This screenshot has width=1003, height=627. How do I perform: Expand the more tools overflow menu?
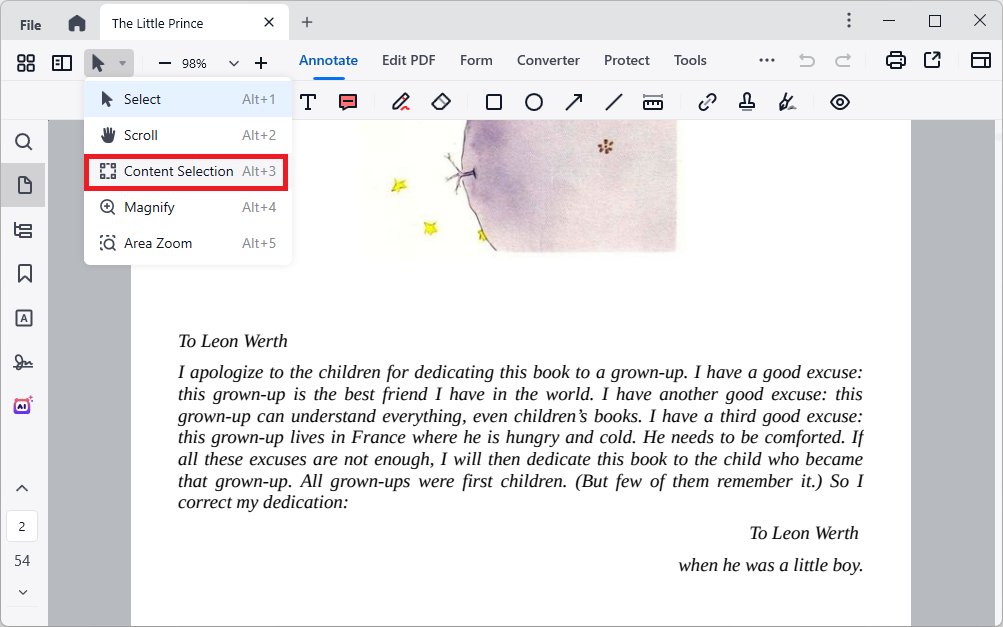click(x=766, y=60)
